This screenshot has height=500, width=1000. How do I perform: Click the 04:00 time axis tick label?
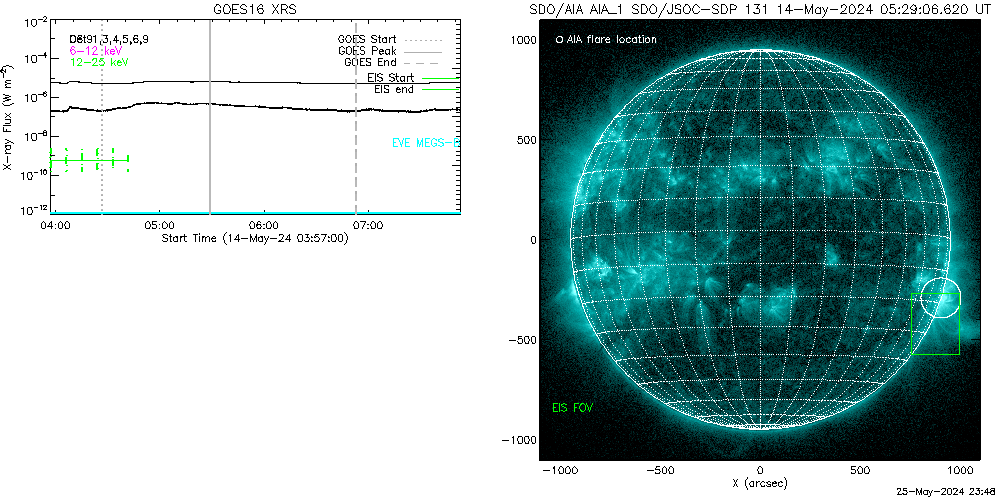click(55, 225)
